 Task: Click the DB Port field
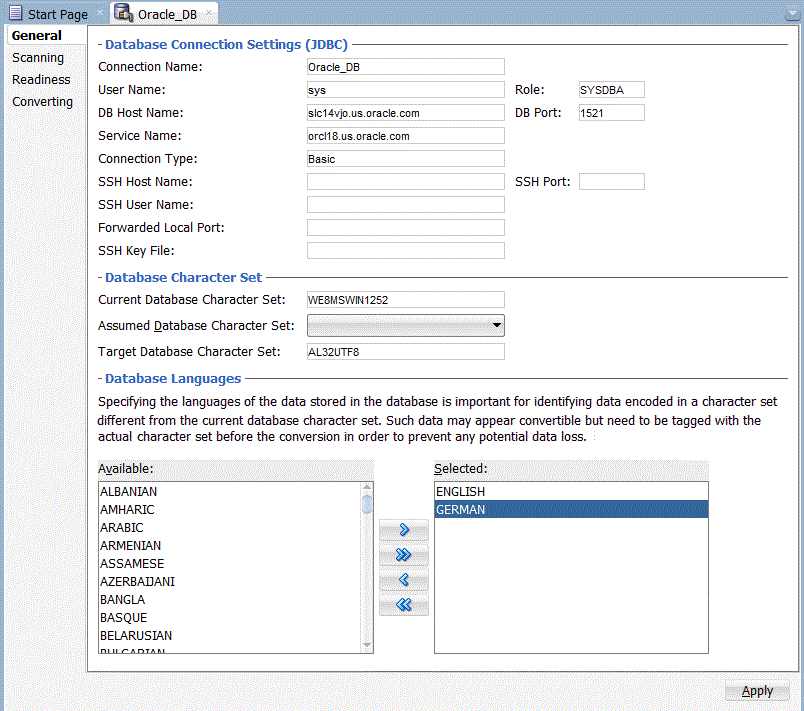click(612, 113)
